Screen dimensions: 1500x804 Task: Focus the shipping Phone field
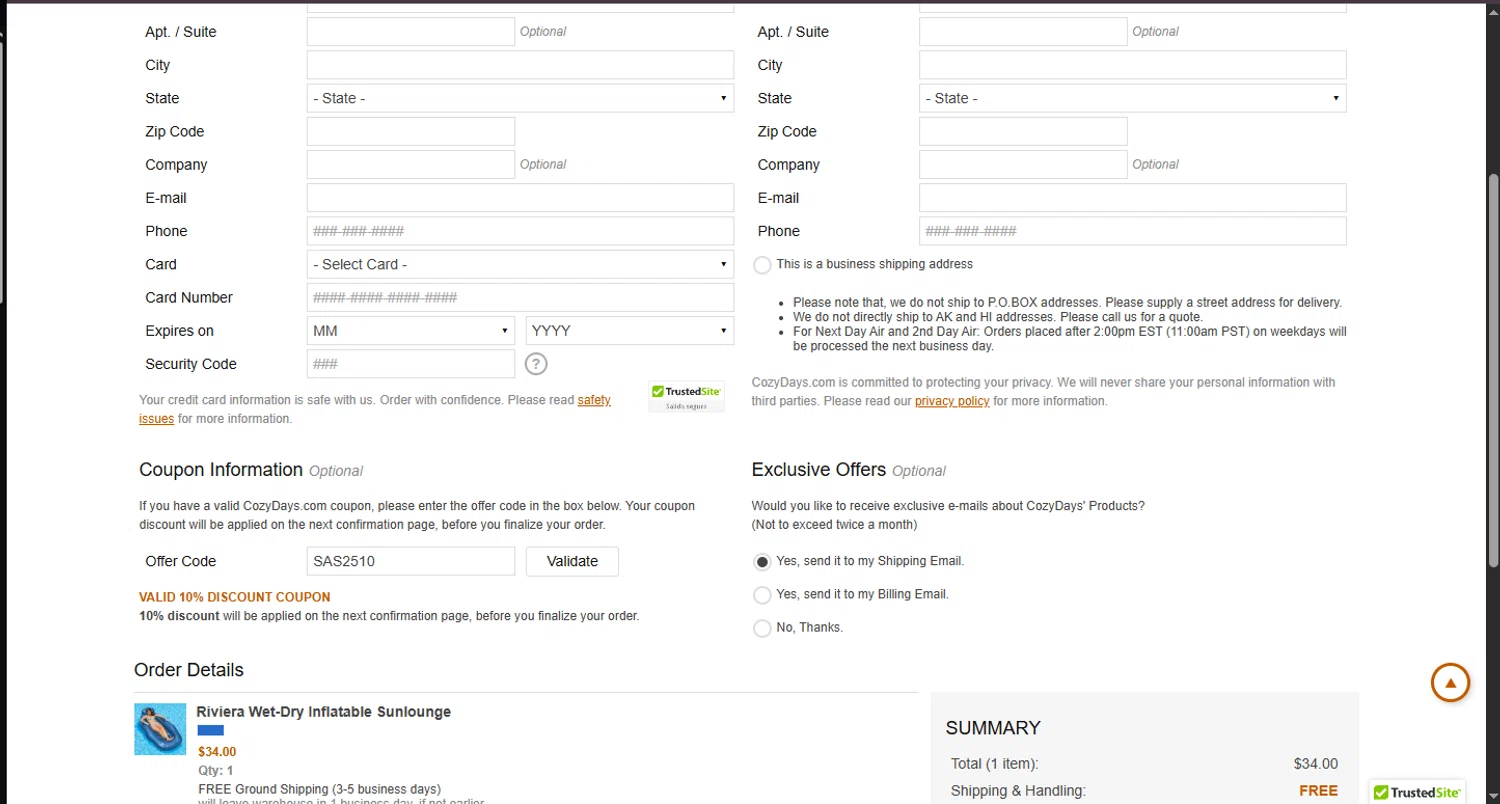click(1132, 231)
